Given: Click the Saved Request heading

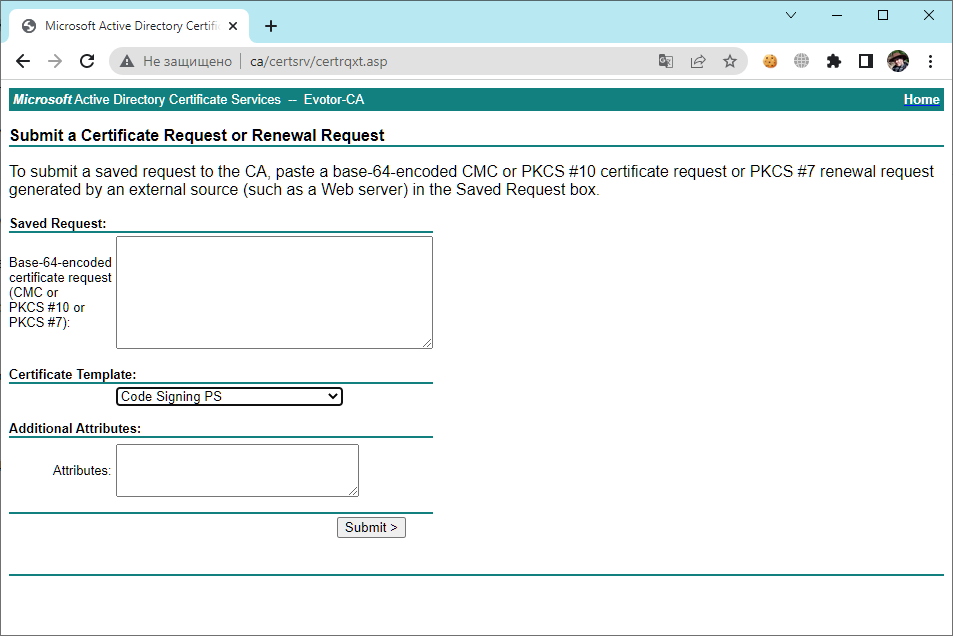Looking at the screenshot, I should tap(58, 224).
